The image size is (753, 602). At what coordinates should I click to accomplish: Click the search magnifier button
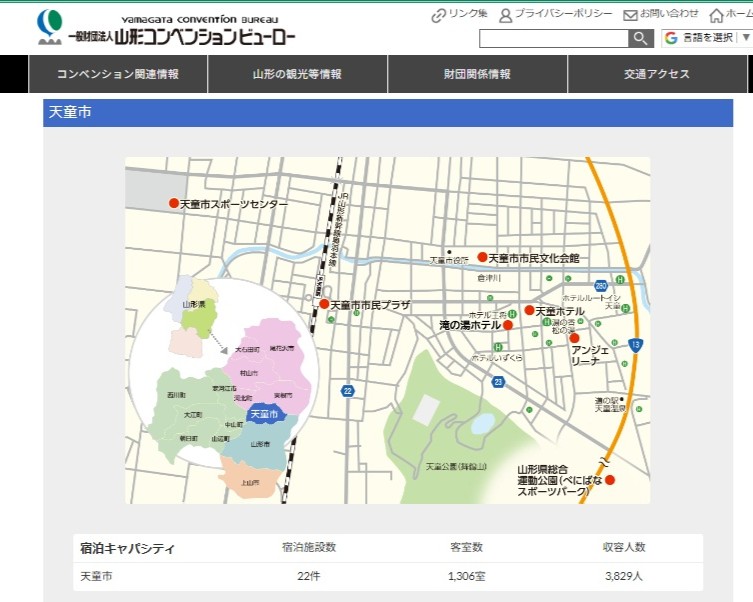coord(641,38)
